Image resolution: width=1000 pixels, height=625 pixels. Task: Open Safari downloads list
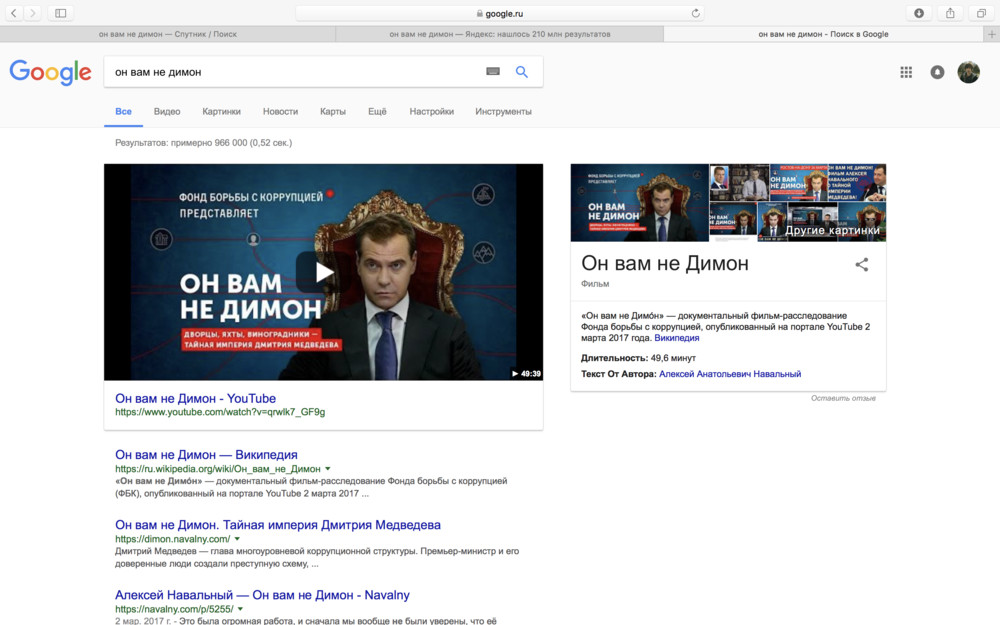[x=919, y=13]
